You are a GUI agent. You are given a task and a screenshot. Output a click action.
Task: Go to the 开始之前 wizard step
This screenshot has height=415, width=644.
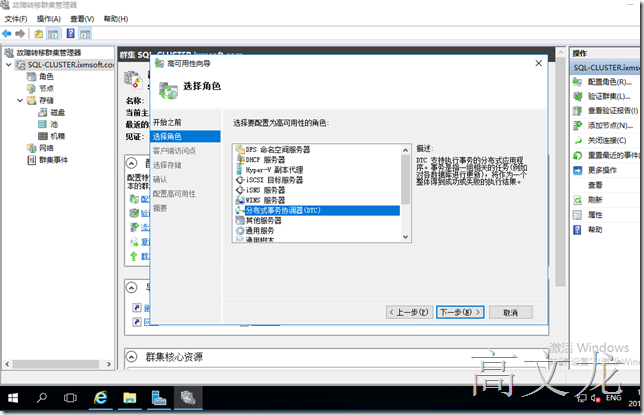click(x=167, y=122)
